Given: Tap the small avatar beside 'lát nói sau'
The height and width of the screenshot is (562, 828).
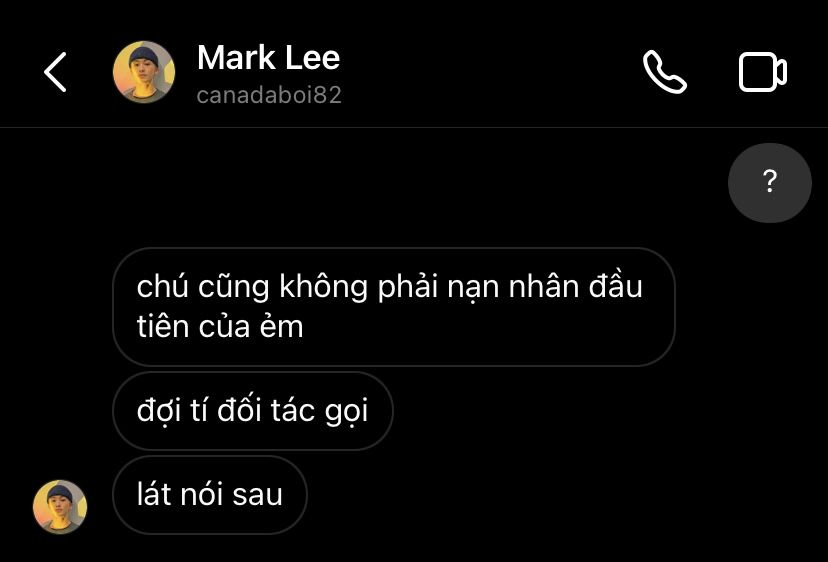Looking at the screenshot, I should (60, 507).
